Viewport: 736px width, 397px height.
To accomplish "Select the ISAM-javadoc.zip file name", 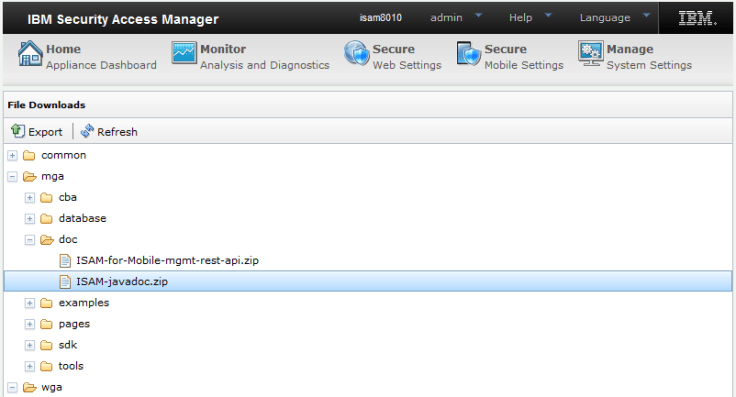I will coord(122,282).
